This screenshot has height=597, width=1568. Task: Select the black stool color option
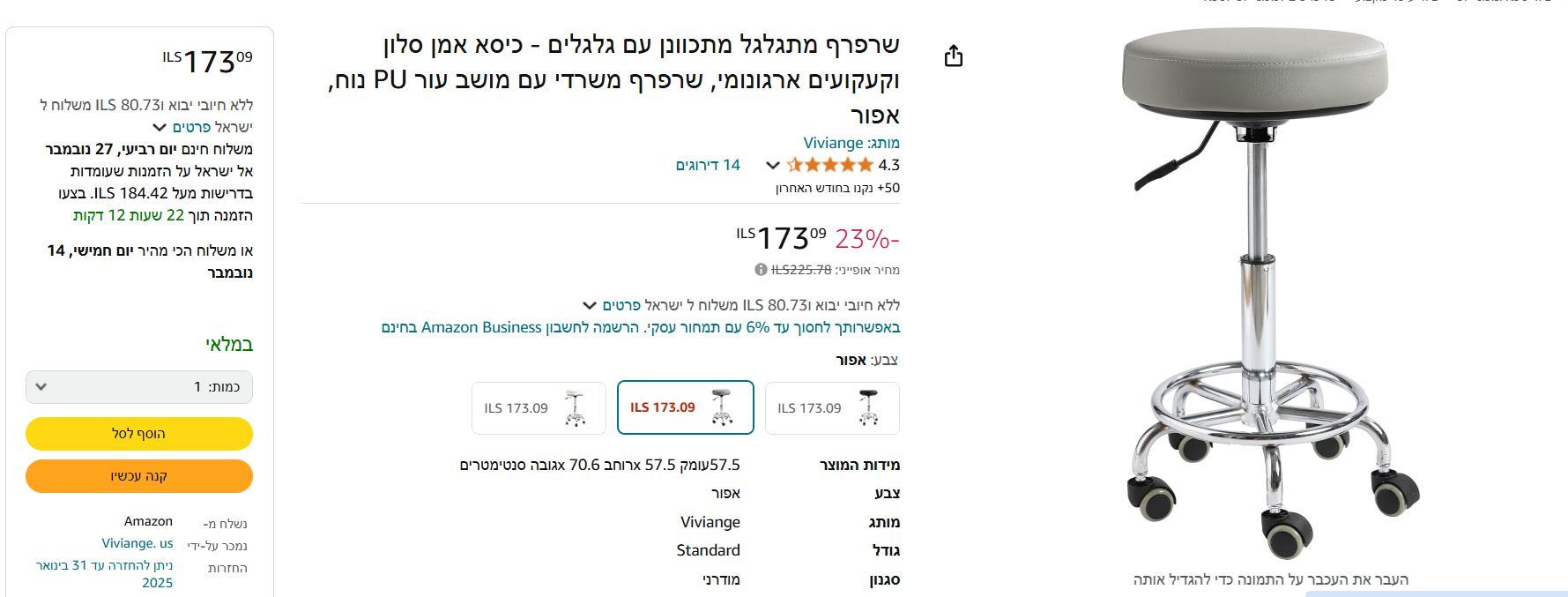[x=832, y=408]
